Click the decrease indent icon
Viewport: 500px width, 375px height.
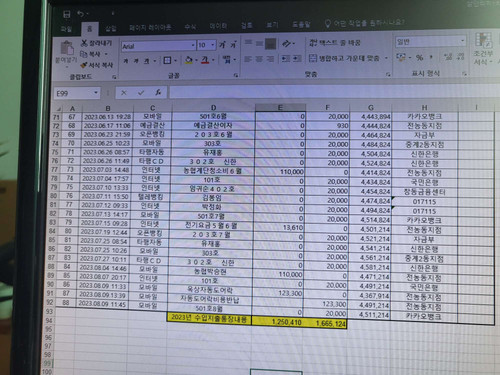click(x=286, y=59)
